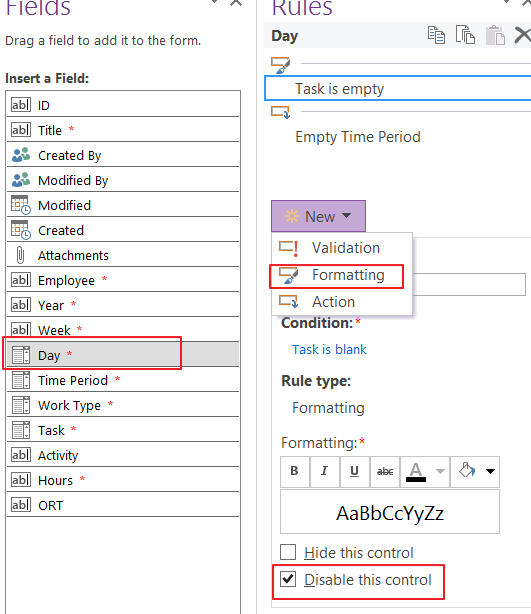Select the Empty Time Period rule
This screenshot has width=531, height=614.
pyautogui.click(x=358, y=137)
